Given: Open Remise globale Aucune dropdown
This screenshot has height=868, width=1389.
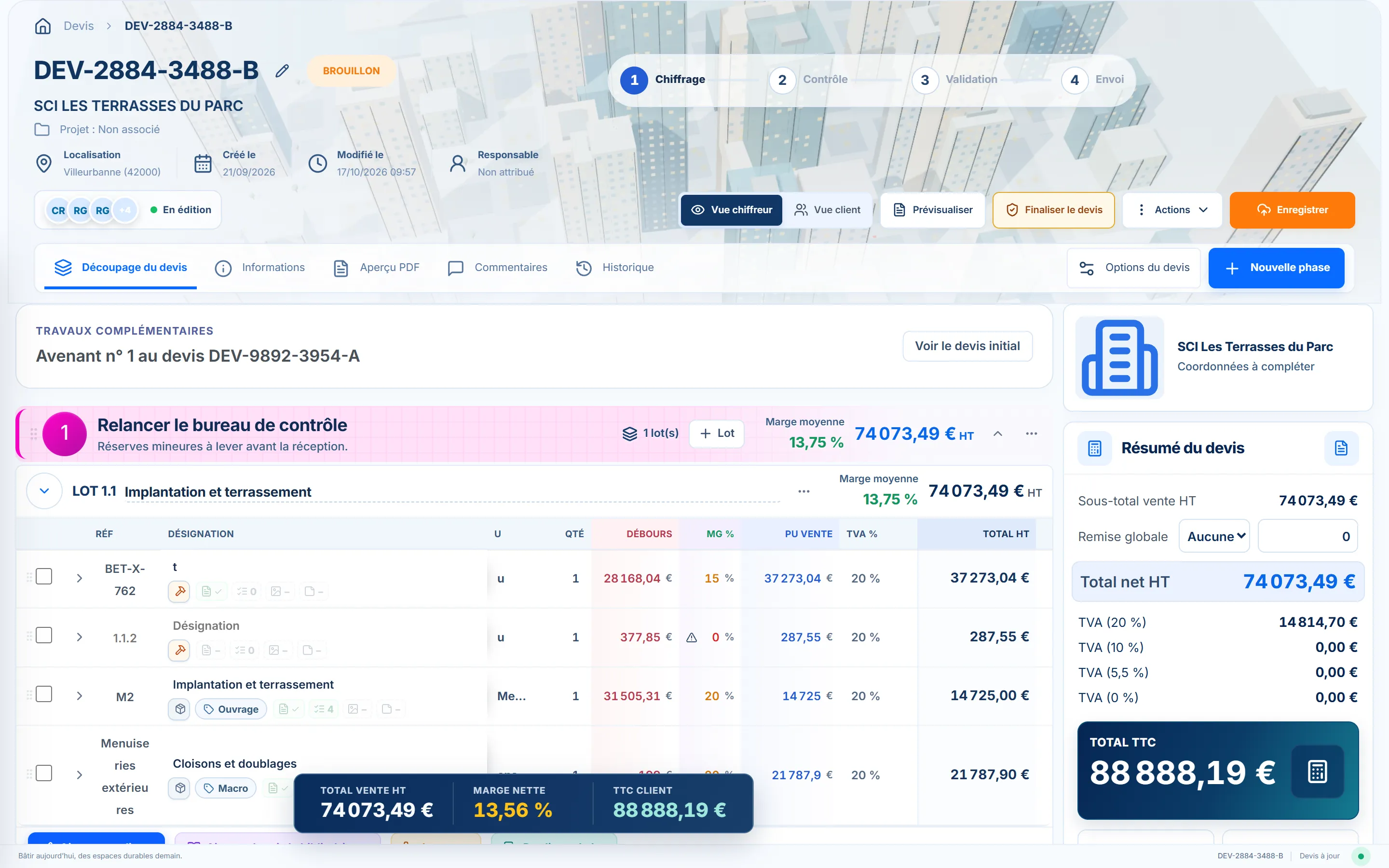Looking at the screenshot, I should pos(1214,536).
